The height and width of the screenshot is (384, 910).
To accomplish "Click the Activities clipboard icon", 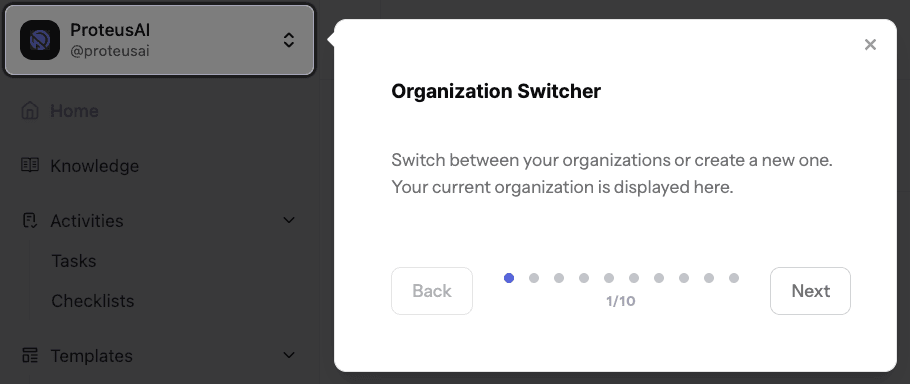I will (30, 220).
